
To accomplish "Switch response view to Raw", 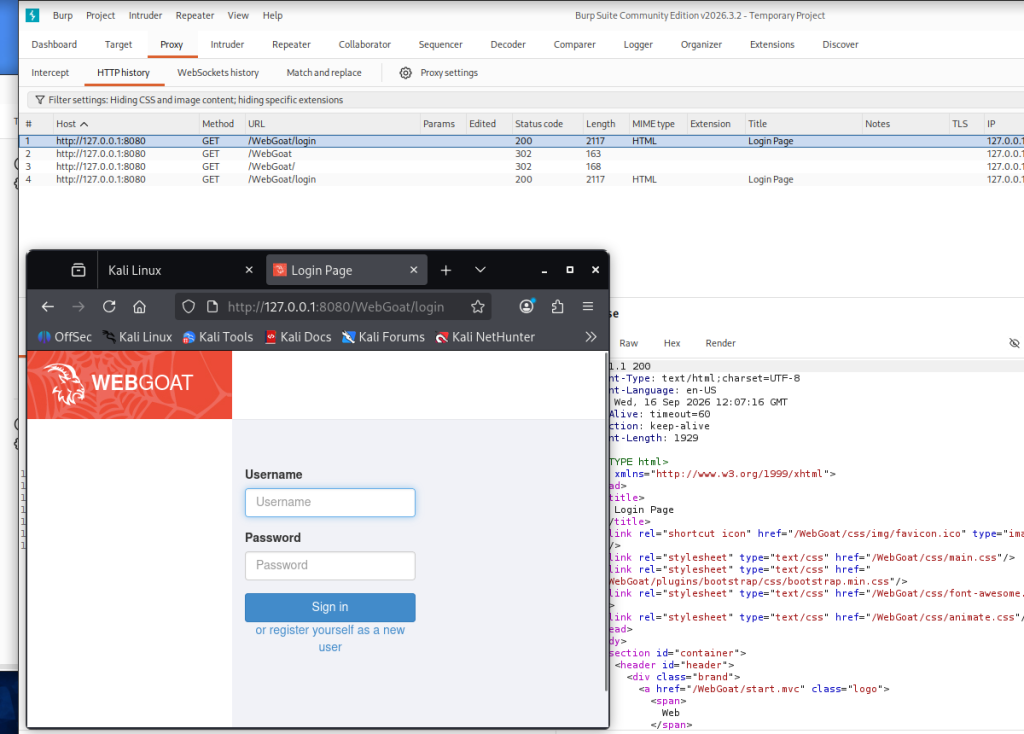I will (628, 343).
